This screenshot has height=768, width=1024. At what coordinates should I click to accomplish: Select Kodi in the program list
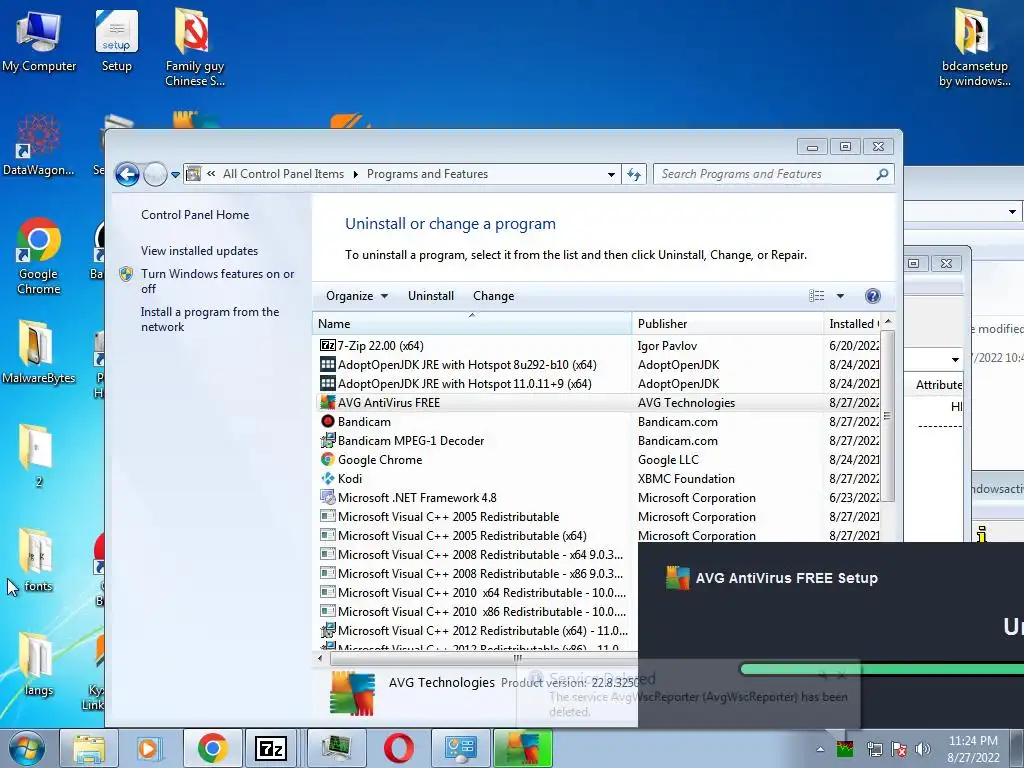click(x=596, y=479)
